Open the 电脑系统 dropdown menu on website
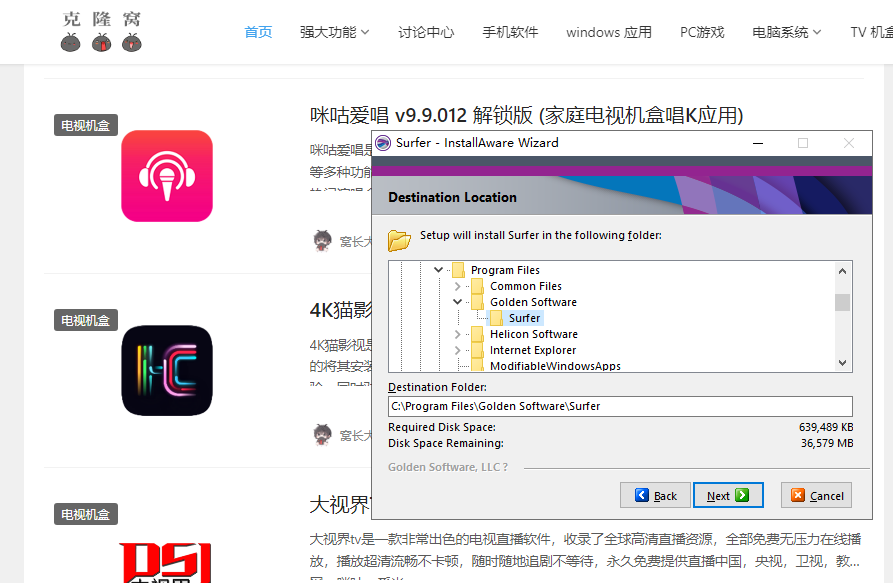This screenshot has width=893, height=583. tap(787, 32)
